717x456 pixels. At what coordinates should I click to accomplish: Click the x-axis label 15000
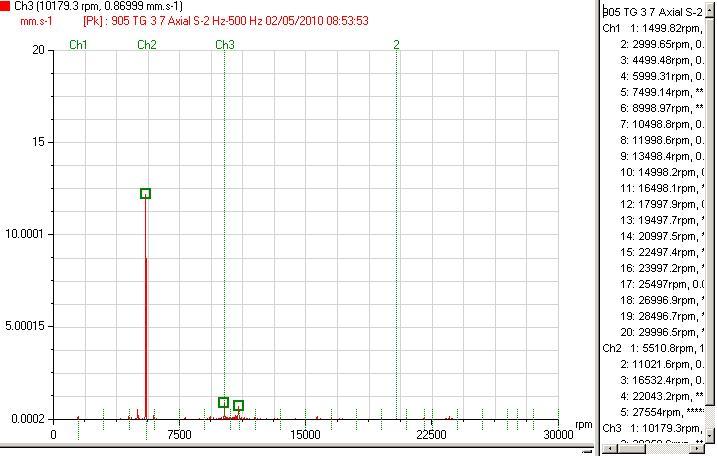click(x=305, y=435)
